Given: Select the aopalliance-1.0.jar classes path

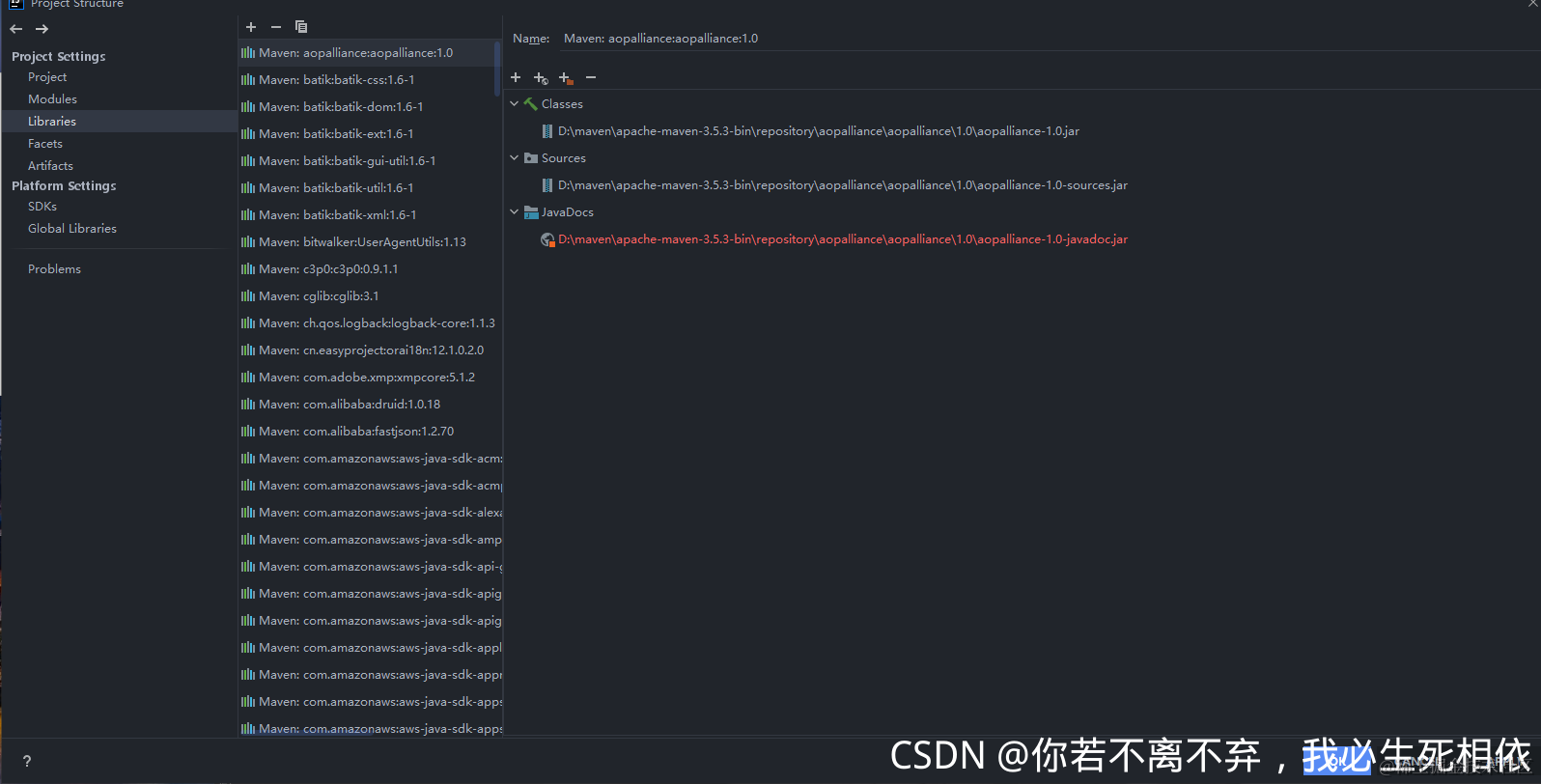Looking at the screenshot, I should 819,131.
